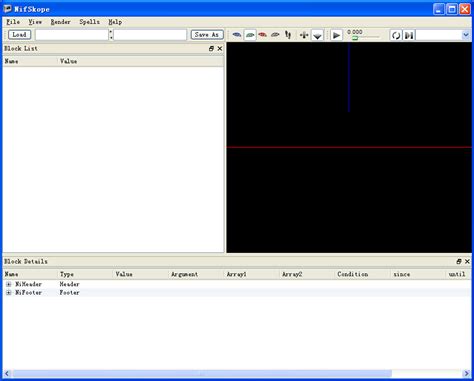
Task: Play the animation
Action: pos(337,35)
